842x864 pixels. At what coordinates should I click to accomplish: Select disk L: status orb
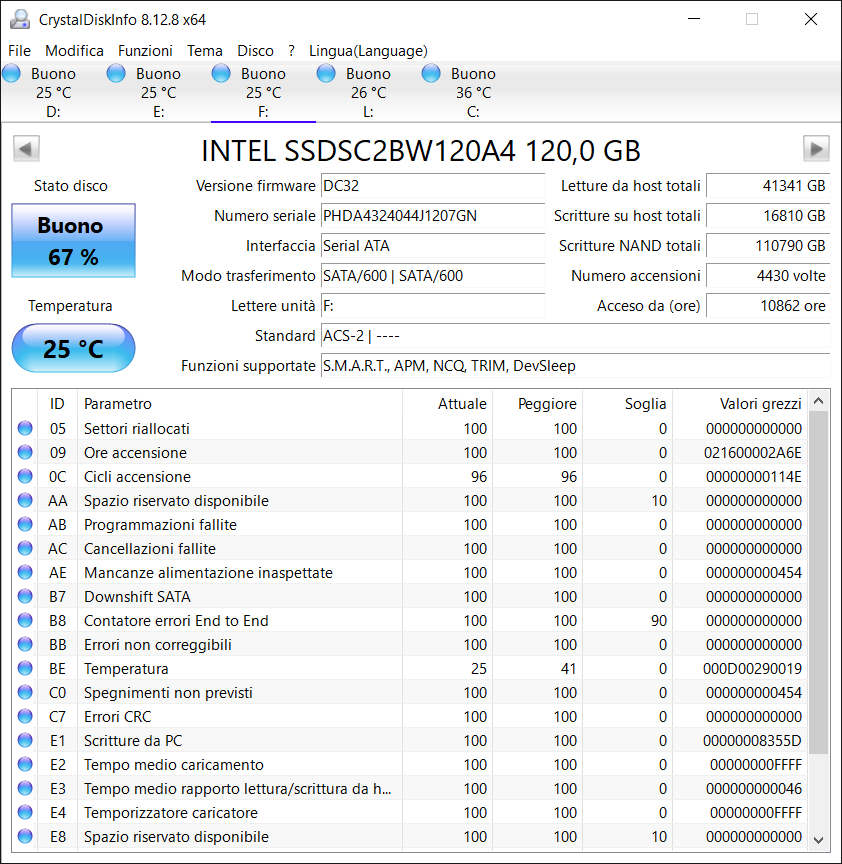(x=326, y=73)
